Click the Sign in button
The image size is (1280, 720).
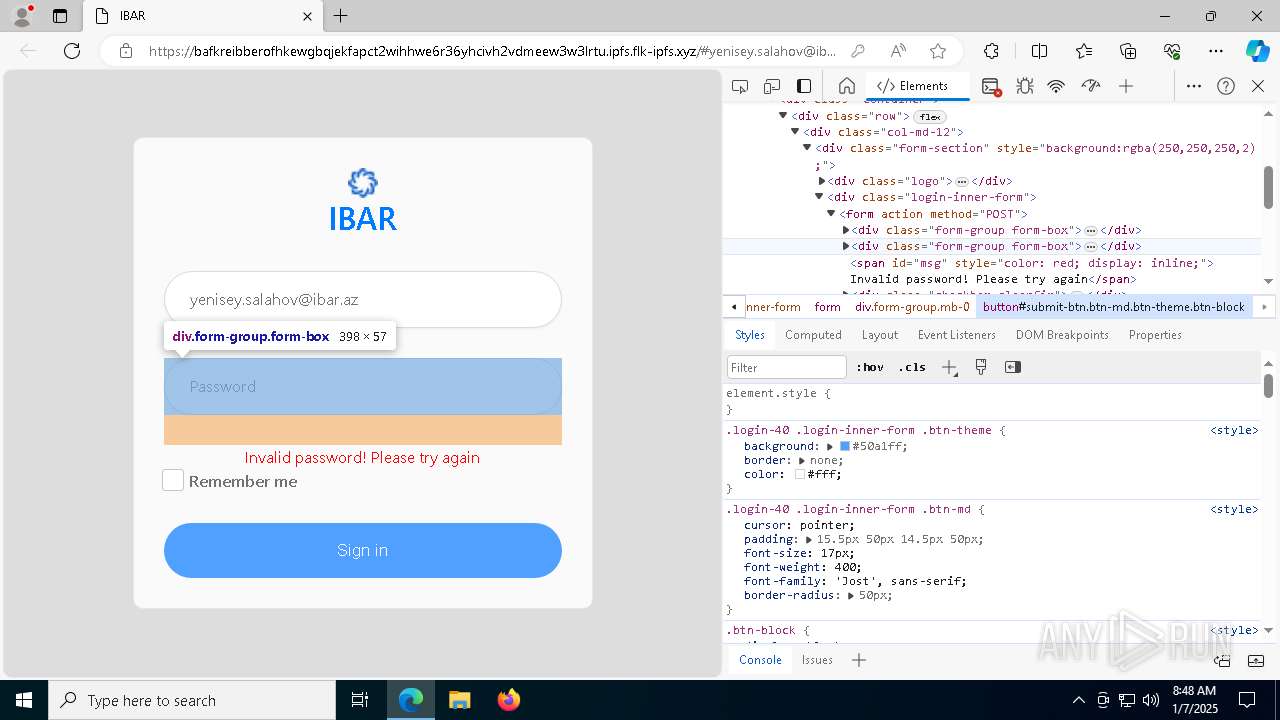363,550
